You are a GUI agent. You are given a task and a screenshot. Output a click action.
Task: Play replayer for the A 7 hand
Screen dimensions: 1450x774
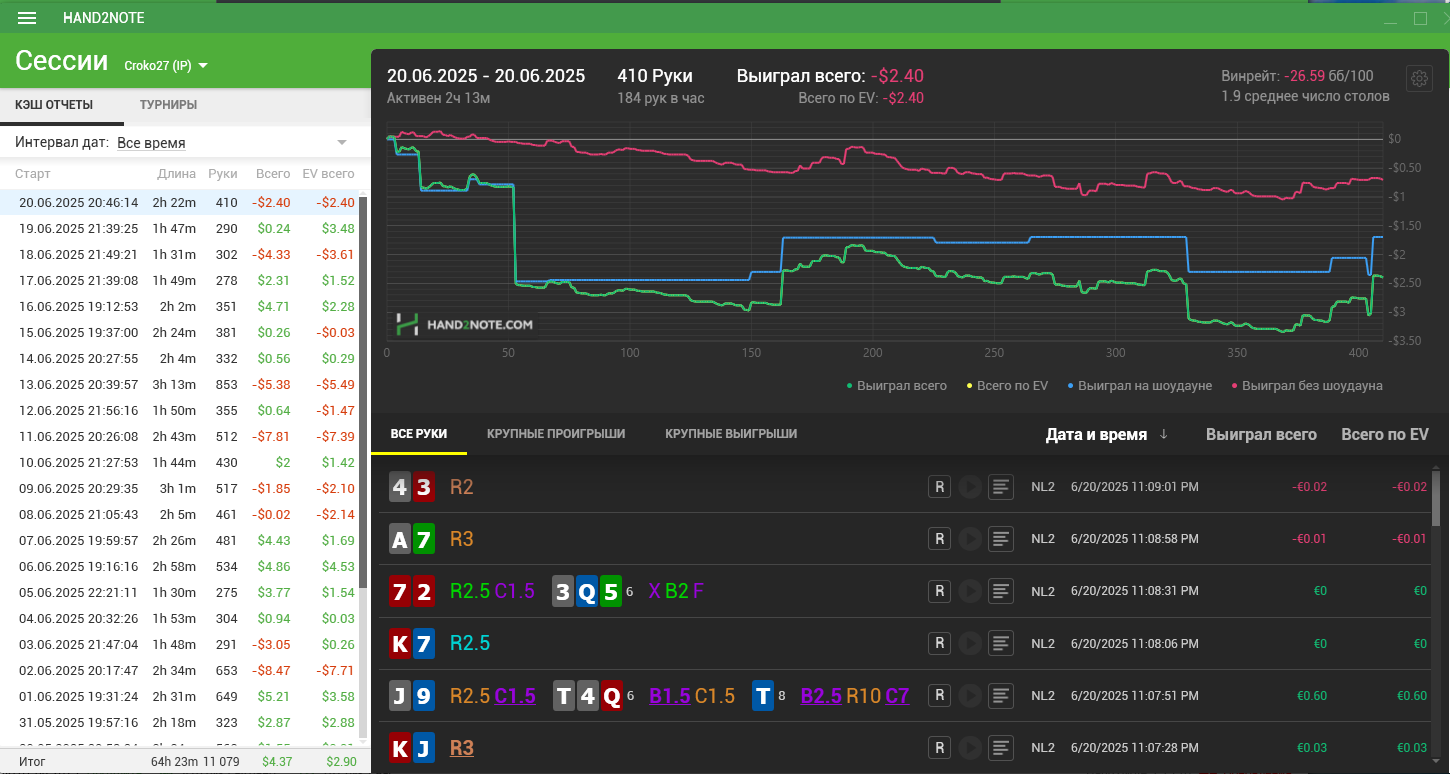click(969, 539)
